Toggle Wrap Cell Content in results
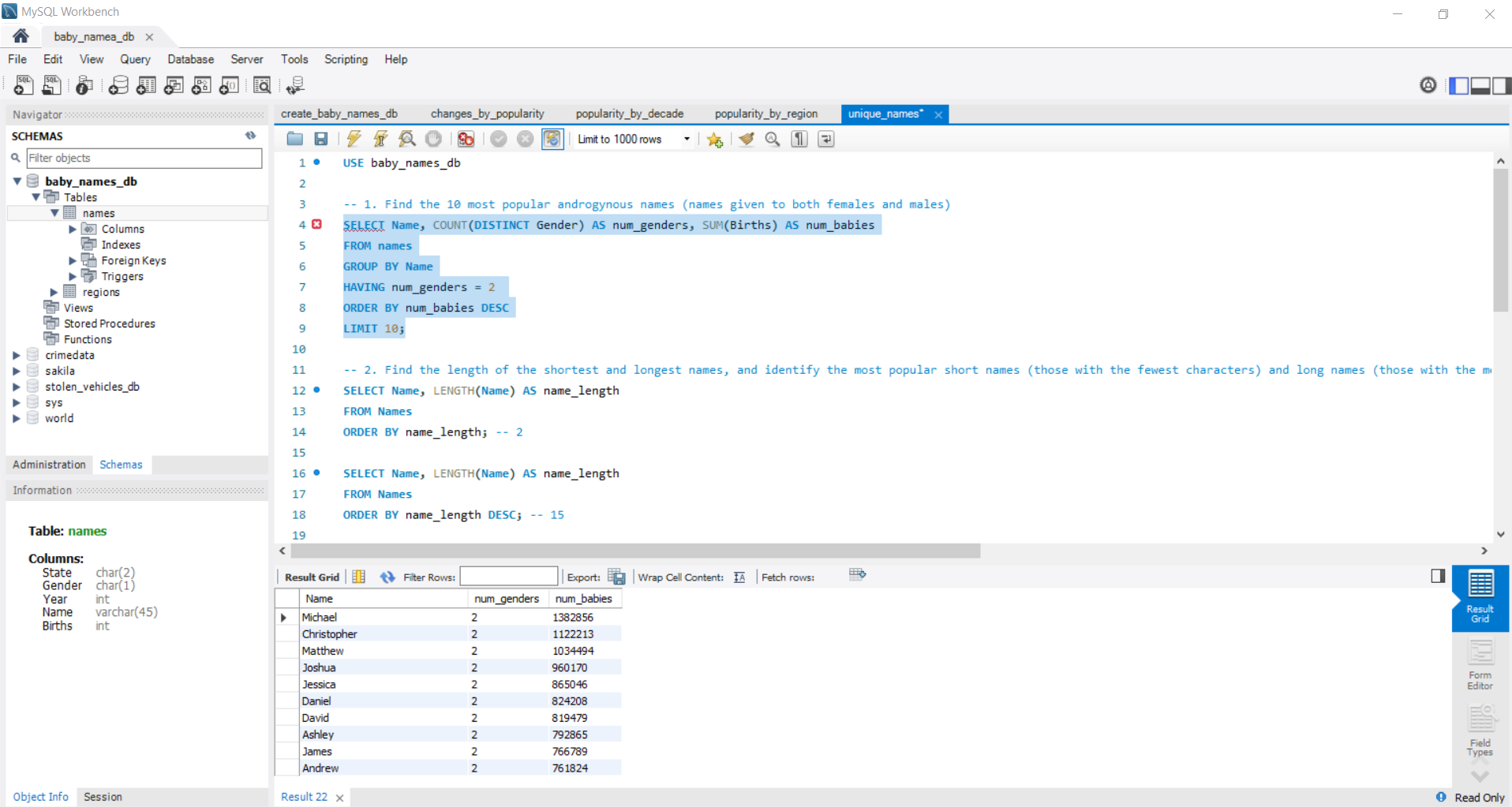This screenshot has width=1512, height=807. click(739, 577)
